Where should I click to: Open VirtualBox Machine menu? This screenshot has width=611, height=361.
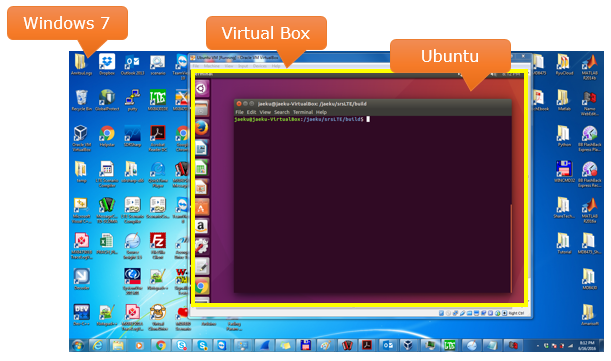click(212, 66)
